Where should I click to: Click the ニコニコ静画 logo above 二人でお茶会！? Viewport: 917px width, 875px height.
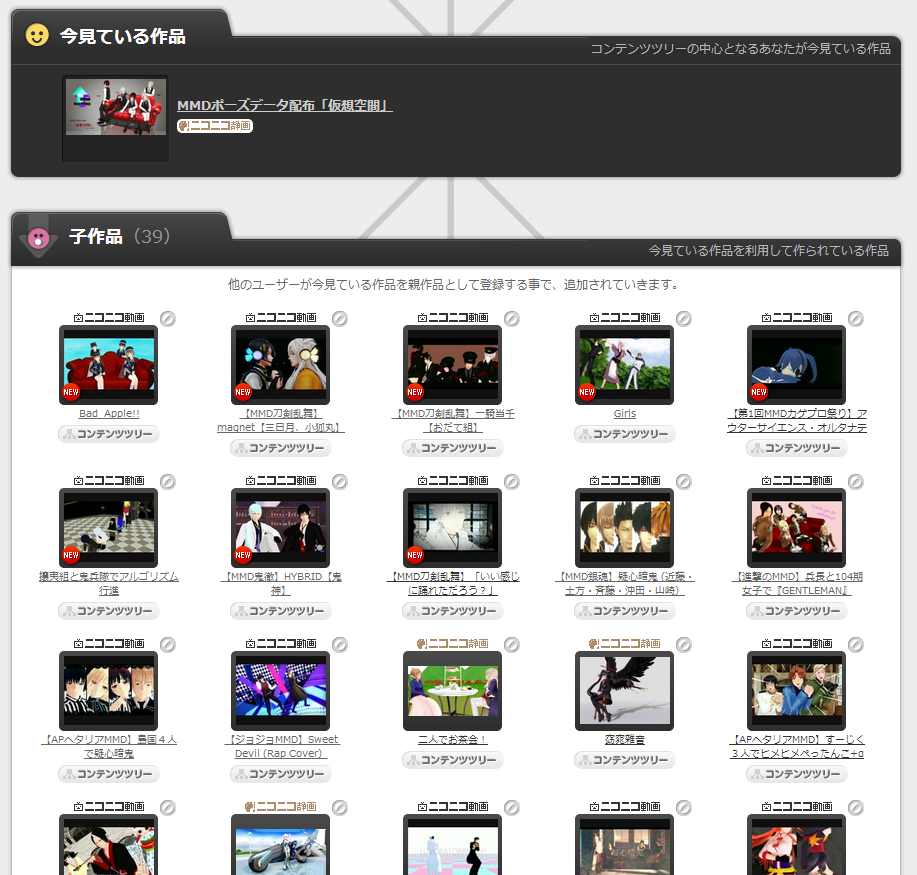click(x=453, y=644)
